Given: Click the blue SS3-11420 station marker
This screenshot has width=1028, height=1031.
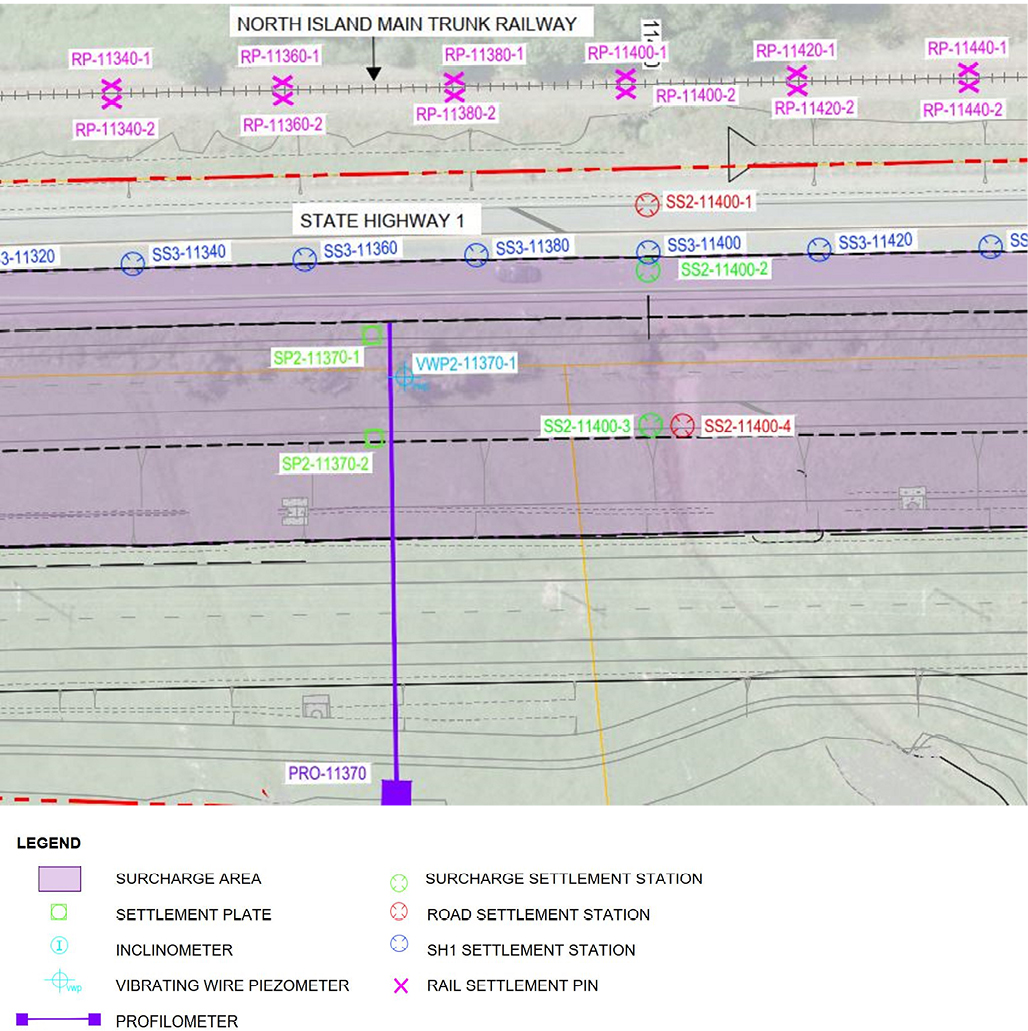Looking at the screenshot, I should 819,249.
